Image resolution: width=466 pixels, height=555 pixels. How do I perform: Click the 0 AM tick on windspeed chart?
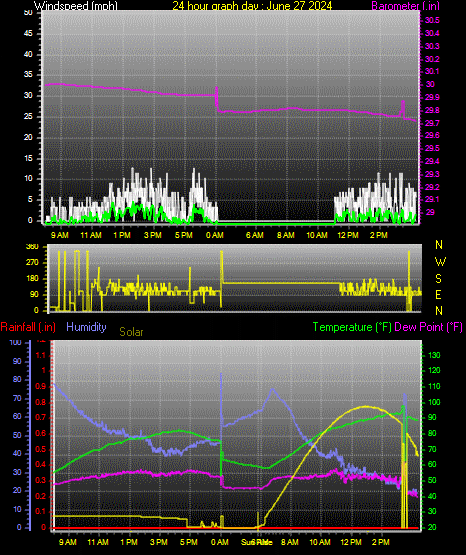(214, 235)
